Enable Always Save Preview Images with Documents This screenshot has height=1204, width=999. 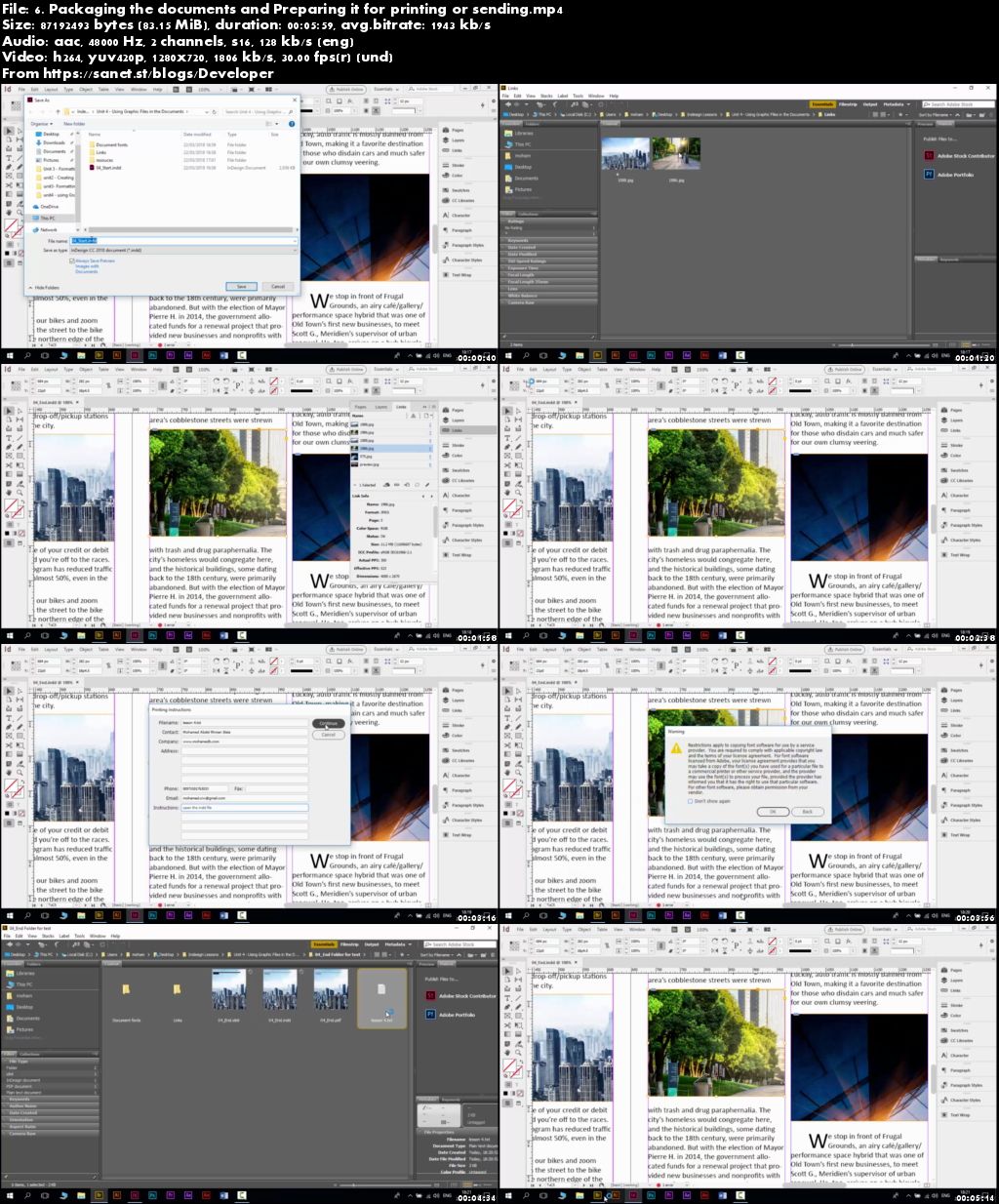click(72, 261)
